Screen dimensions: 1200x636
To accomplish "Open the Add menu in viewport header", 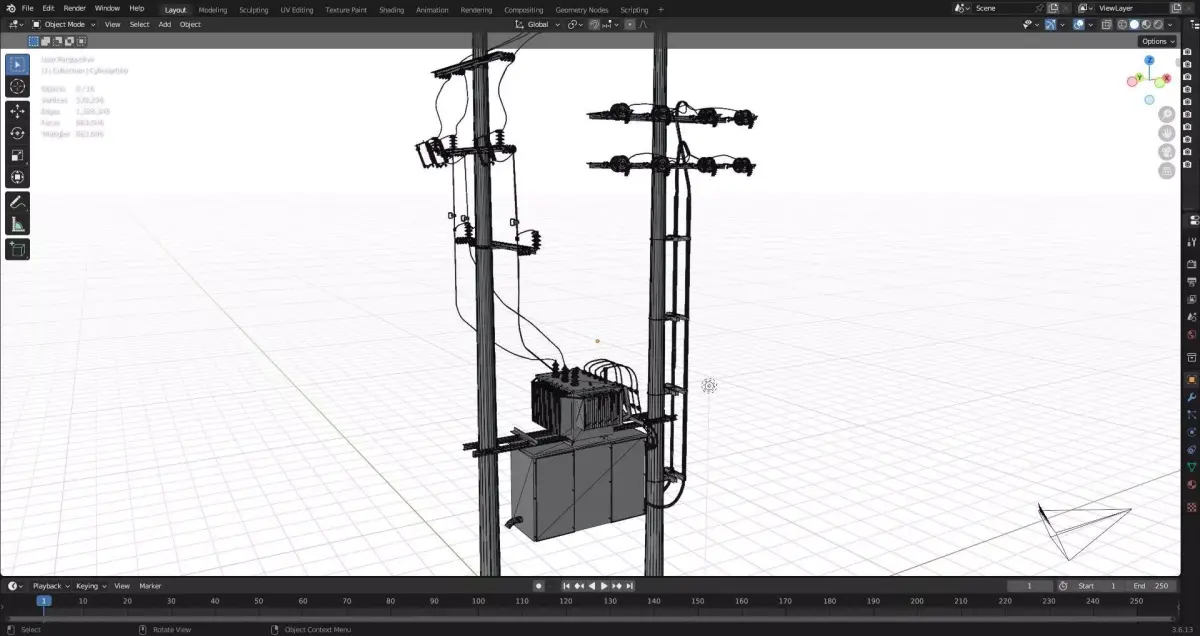I will coord(164,24).
